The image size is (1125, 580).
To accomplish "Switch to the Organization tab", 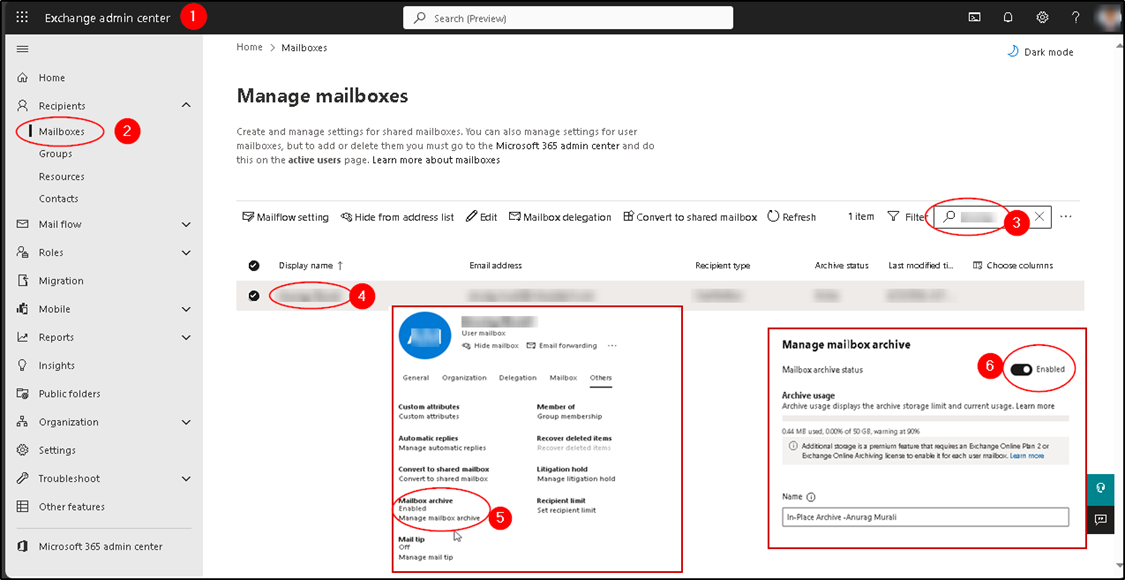I will coord(464,378).
